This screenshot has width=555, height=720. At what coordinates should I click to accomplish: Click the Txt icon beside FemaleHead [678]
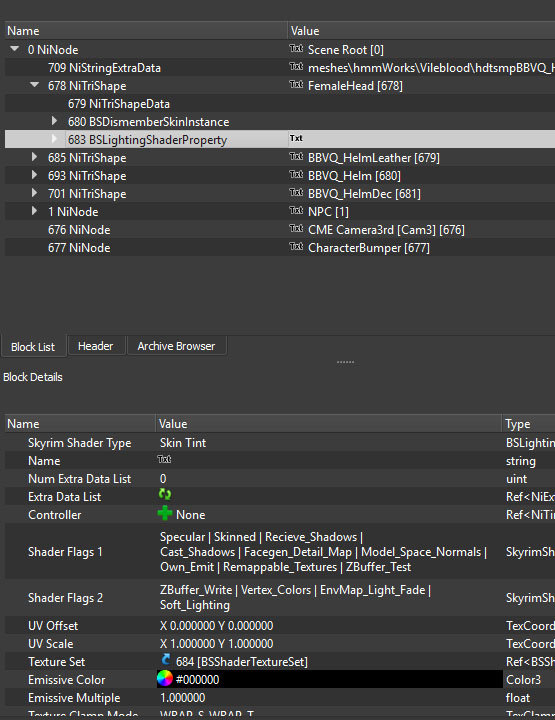[296, 84]
